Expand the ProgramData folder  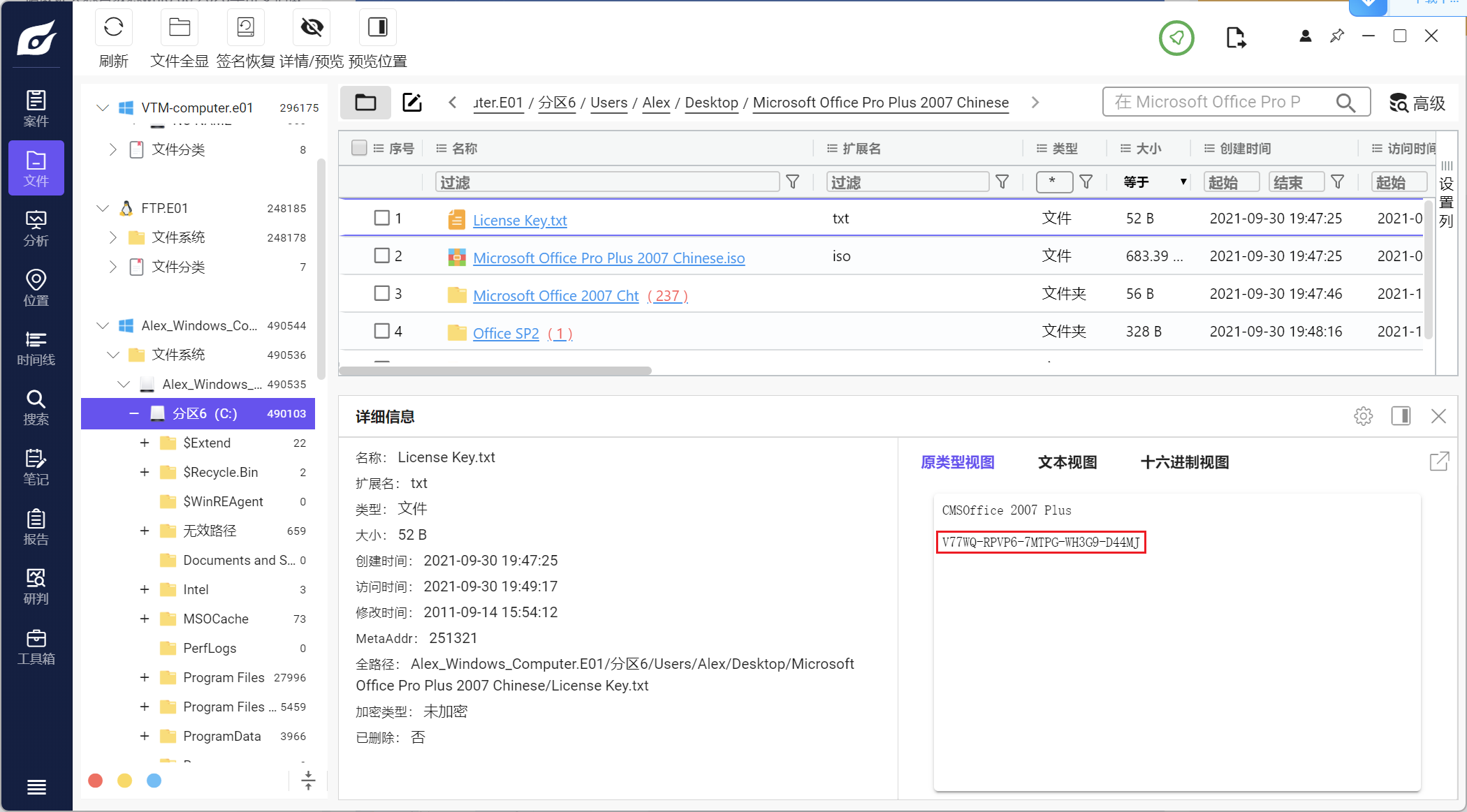pos(145,736)
